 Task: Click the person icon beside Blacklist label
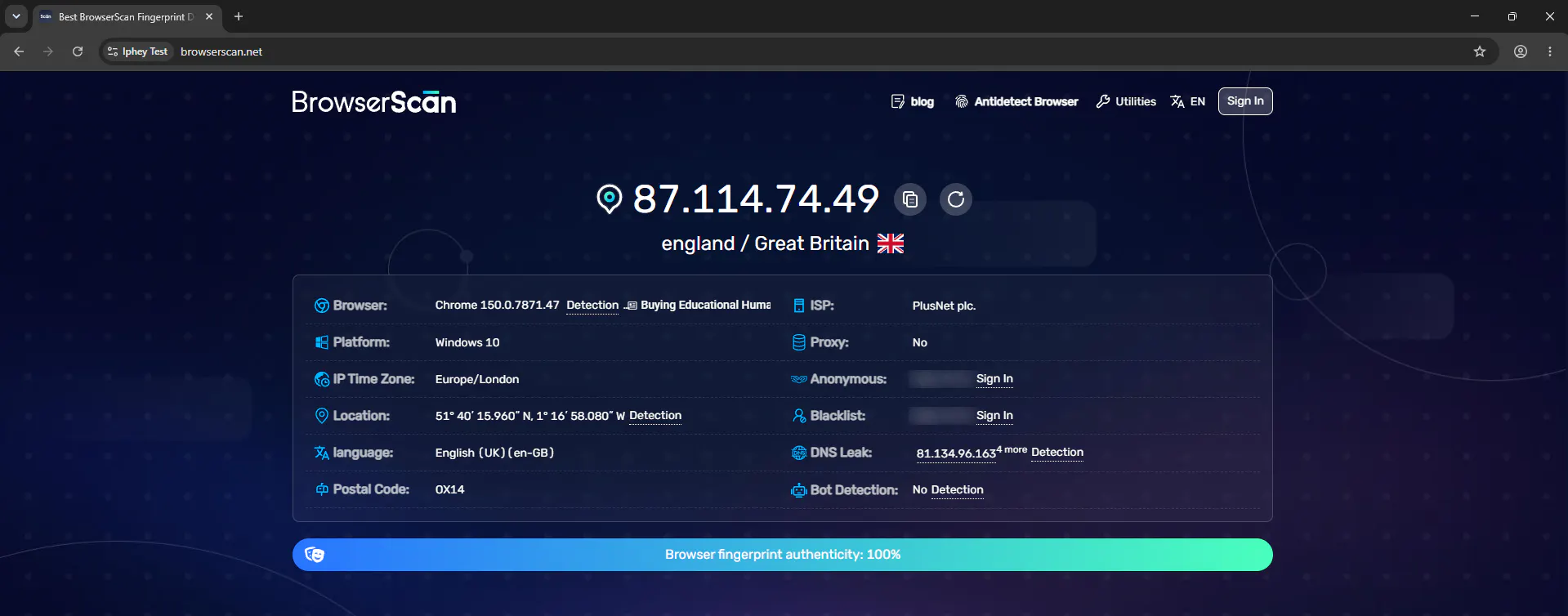point(799,416)
